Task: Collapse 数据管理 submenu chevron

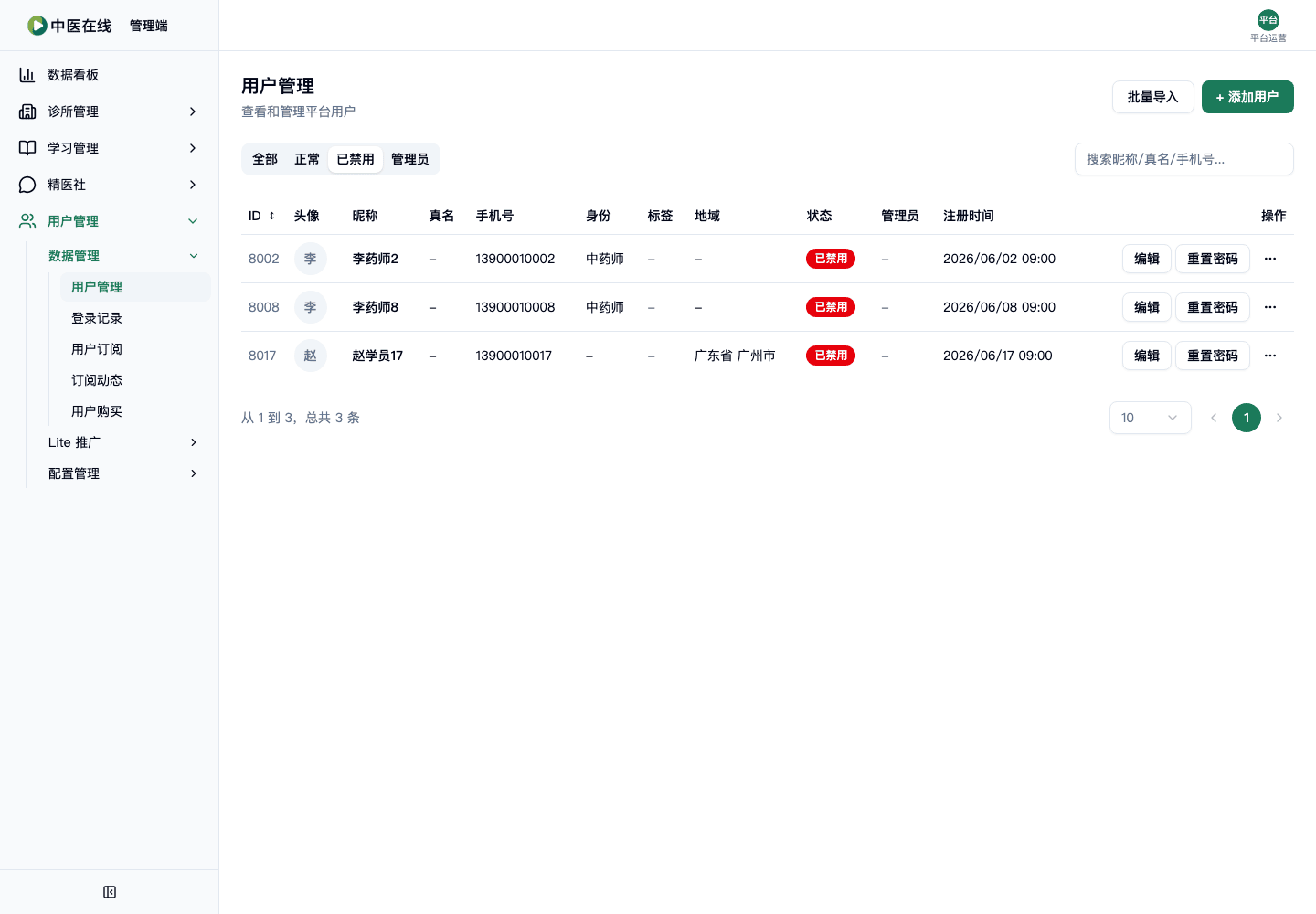Action: (x=194, y=256)
